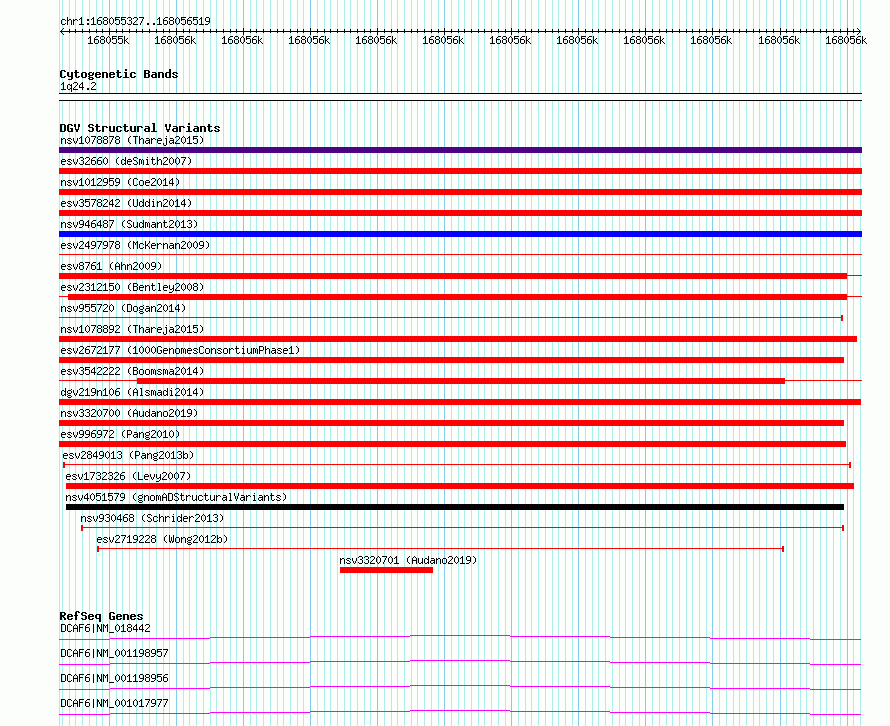This screenshot has height=726, width=890.
Task: Select the DCAF6|NM_001017977 transcript label
Action: coord(114,703)
